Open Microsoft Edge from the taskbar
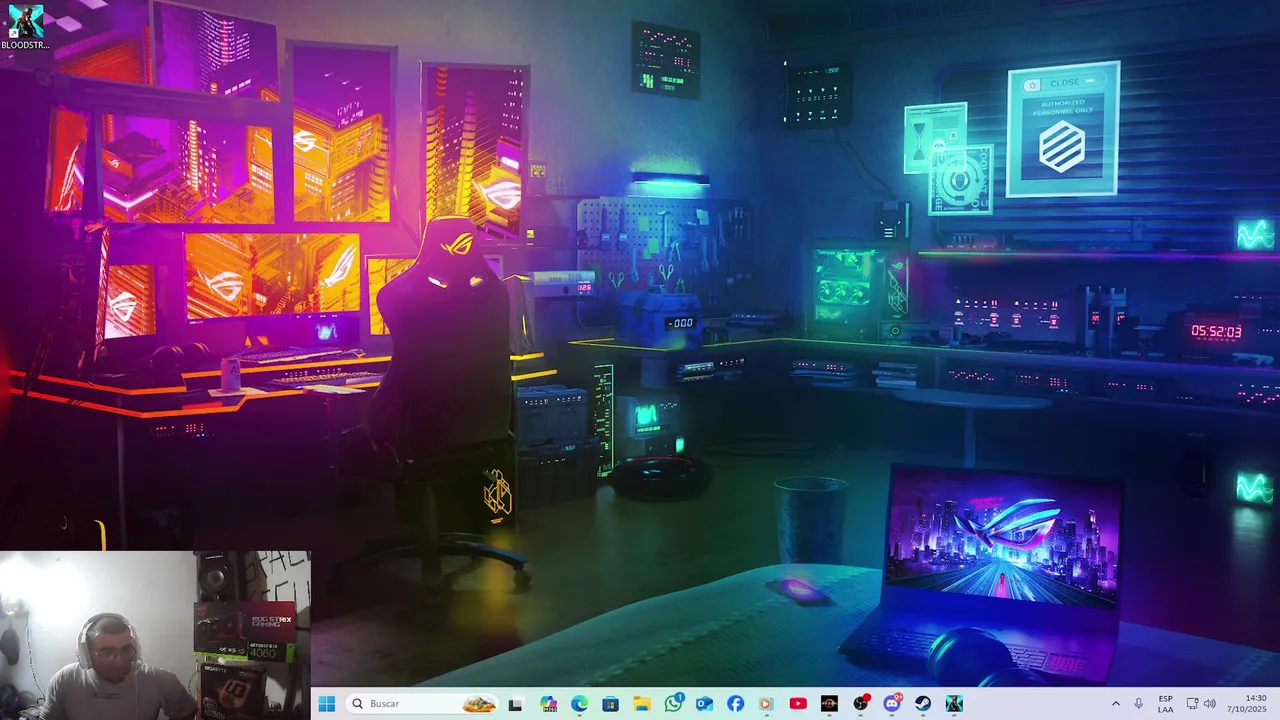 (579, 704)
